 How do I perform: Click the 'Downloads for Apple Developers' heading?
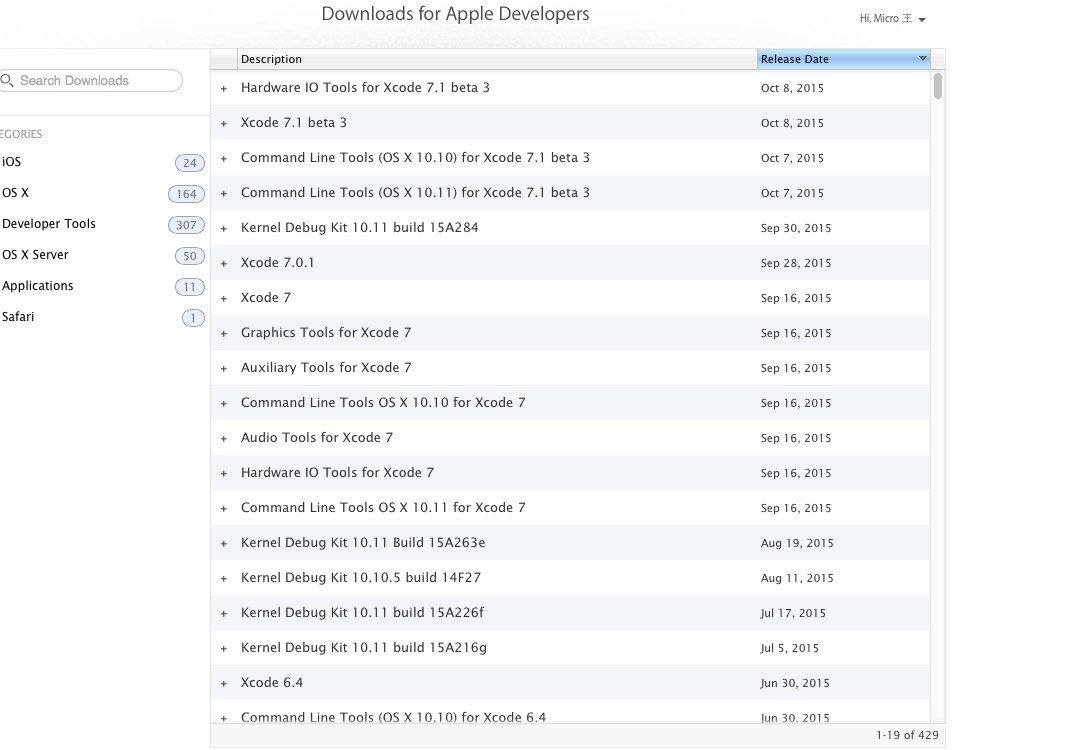pyautogui.click(x=455, y=14)
